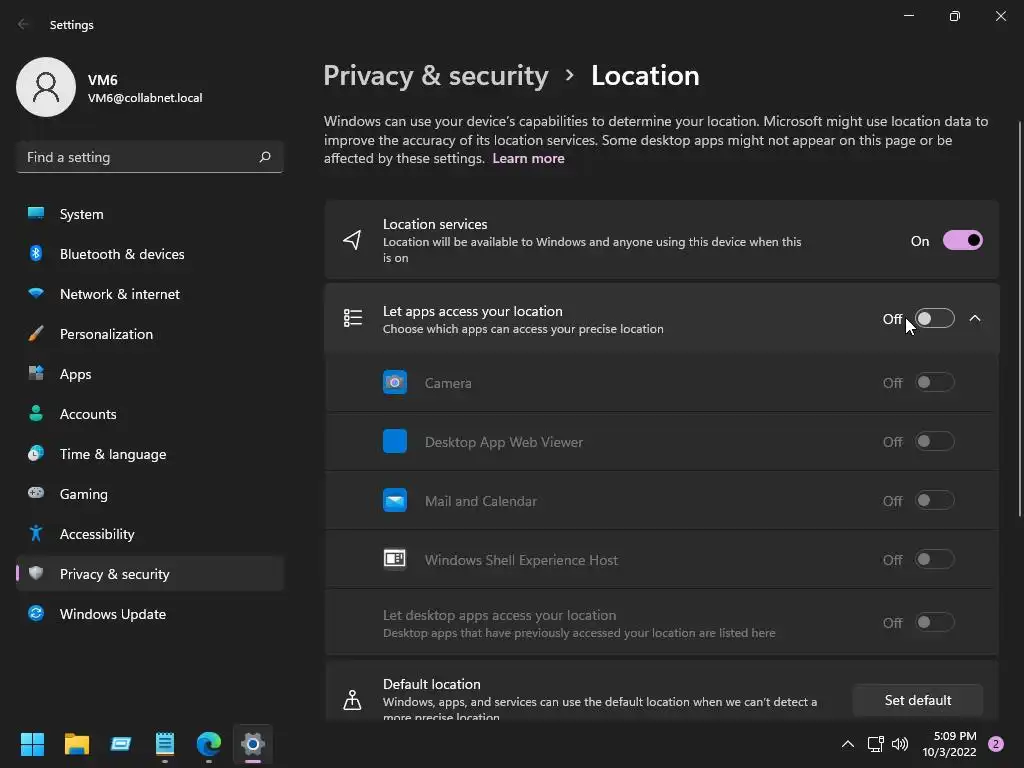Click the Privacy & security breadcrumb
Screen dimensions: 1024x768
click(436, 76)
